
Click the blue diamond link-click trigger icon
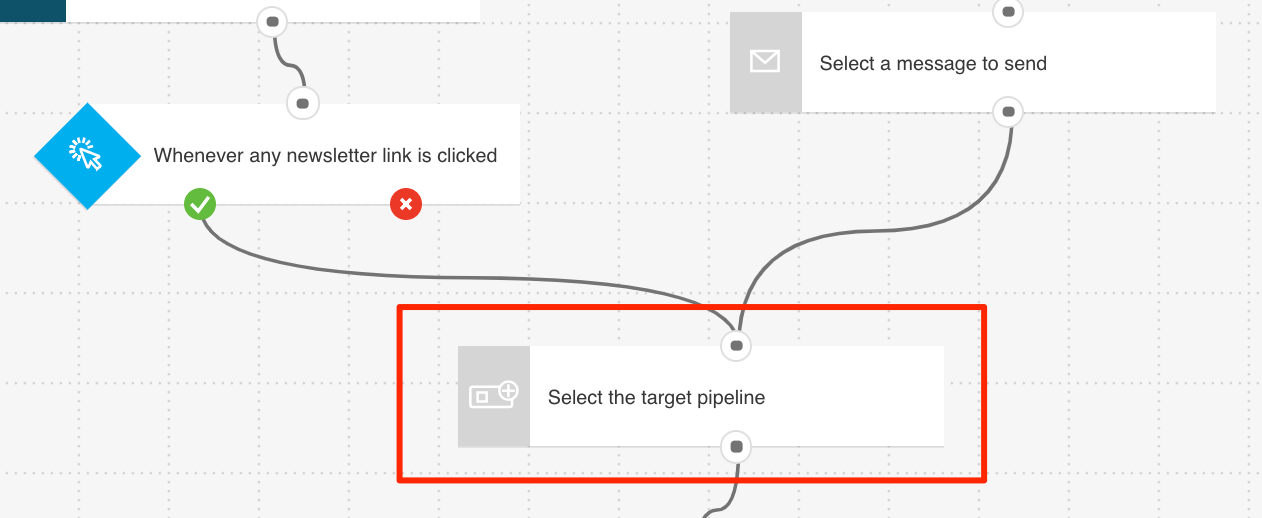(87, 155)
